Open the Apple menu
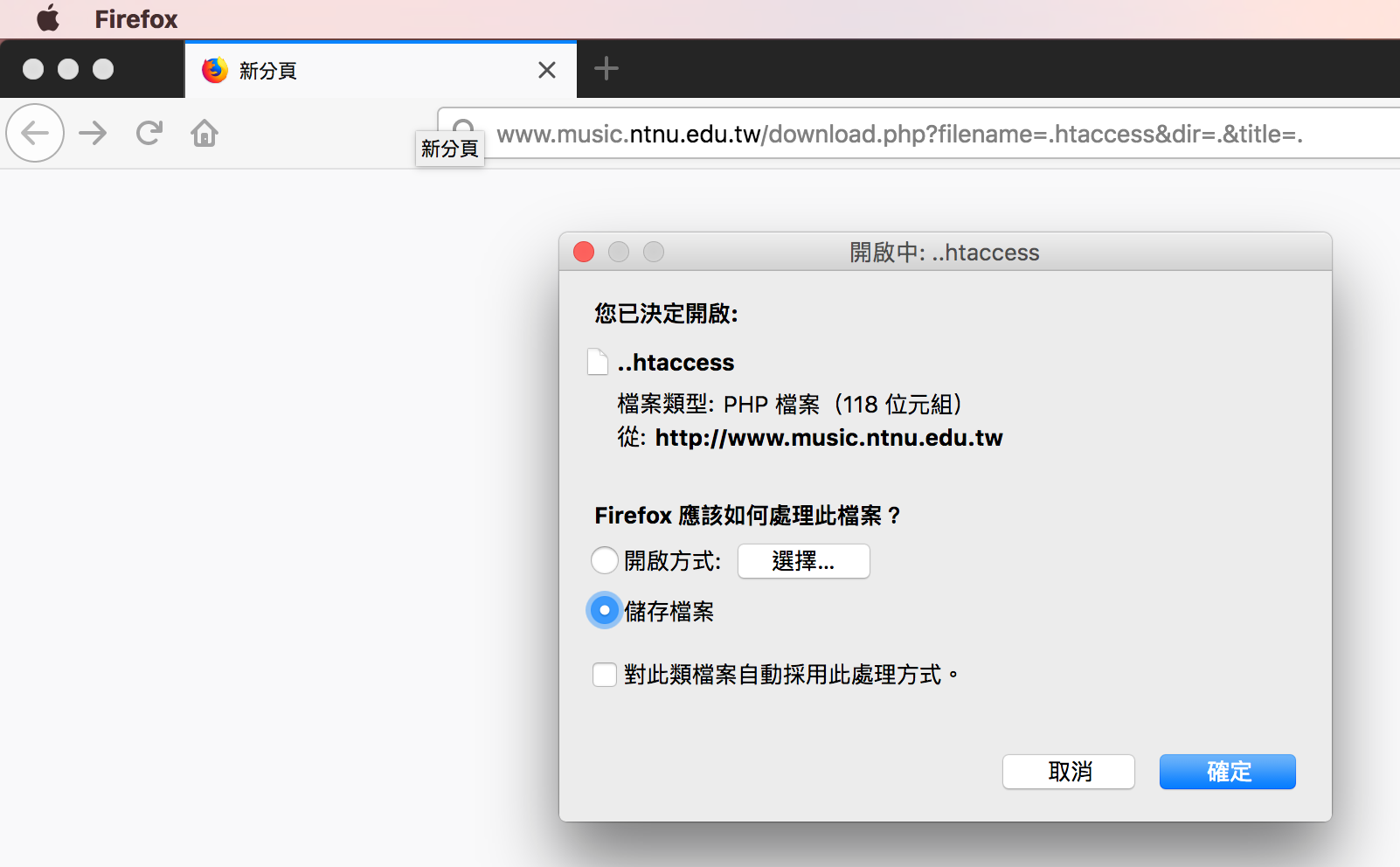 pos(48,18)
